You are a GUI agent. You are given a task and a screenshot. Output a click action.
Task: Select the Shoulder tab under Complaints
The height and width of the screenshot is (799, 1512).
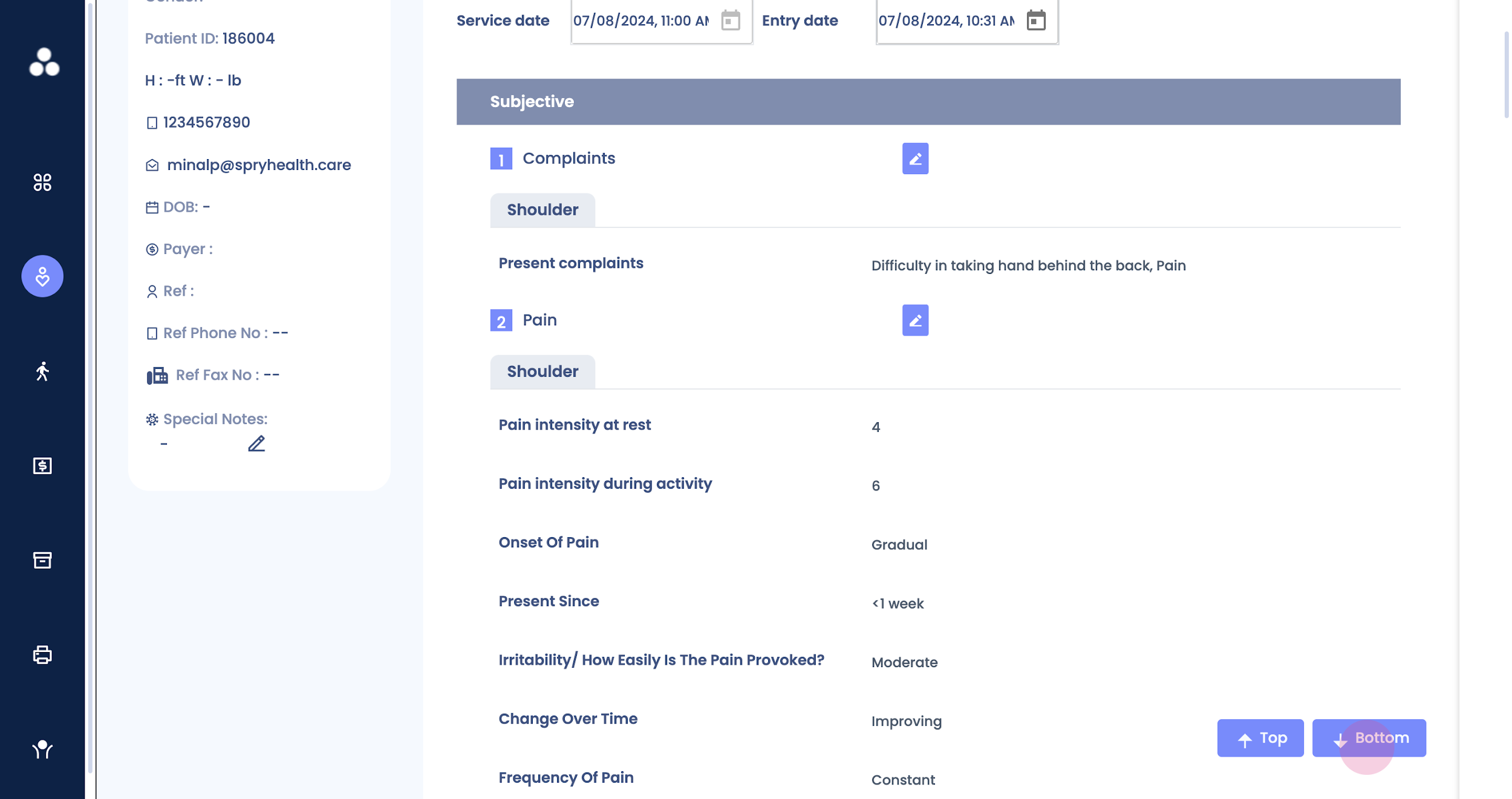tap(543, 210)
